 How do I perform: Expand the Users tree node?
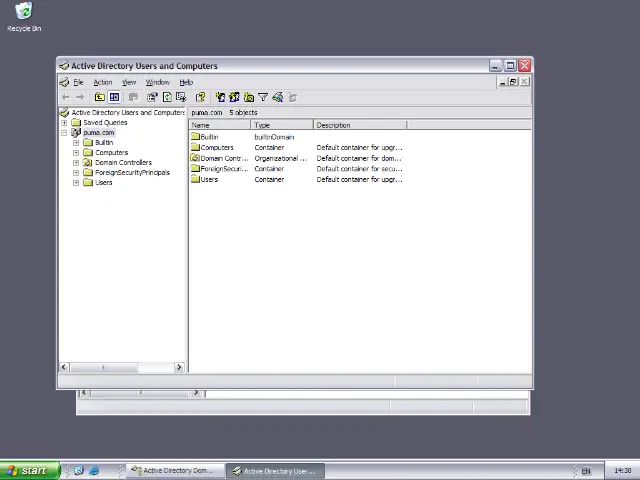point(76,182)
